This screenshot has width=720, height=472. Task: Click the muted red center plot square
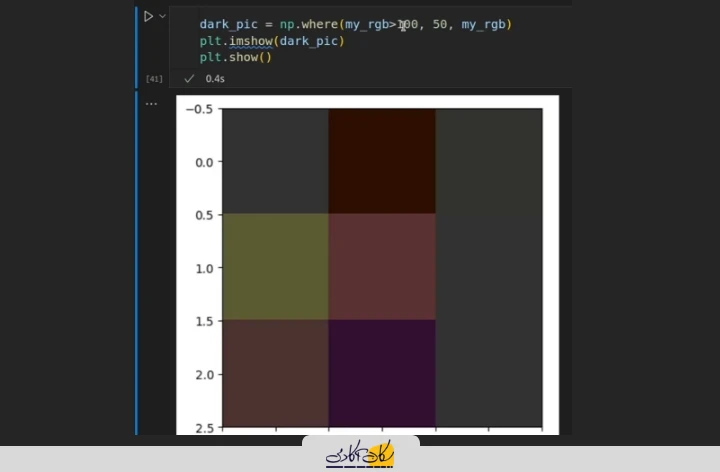(x=382, y=266)
